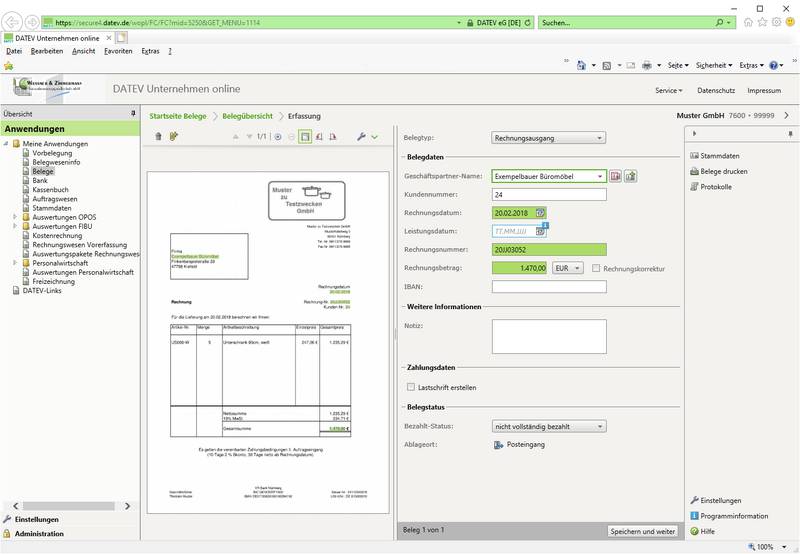Open the Ansicht menu
The width and height of the screenshot is (800, 554).
(x=84, y=51)
